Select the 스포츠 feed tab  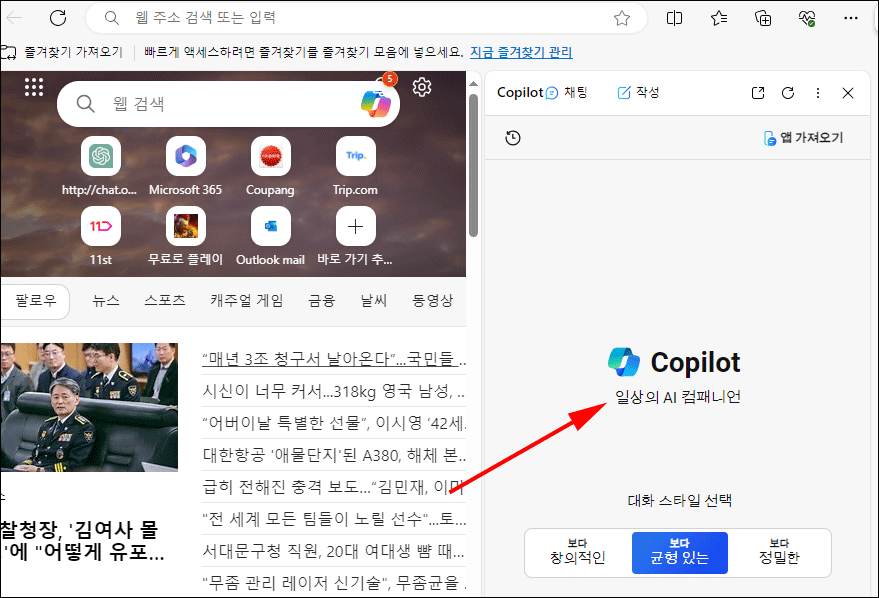165,301
